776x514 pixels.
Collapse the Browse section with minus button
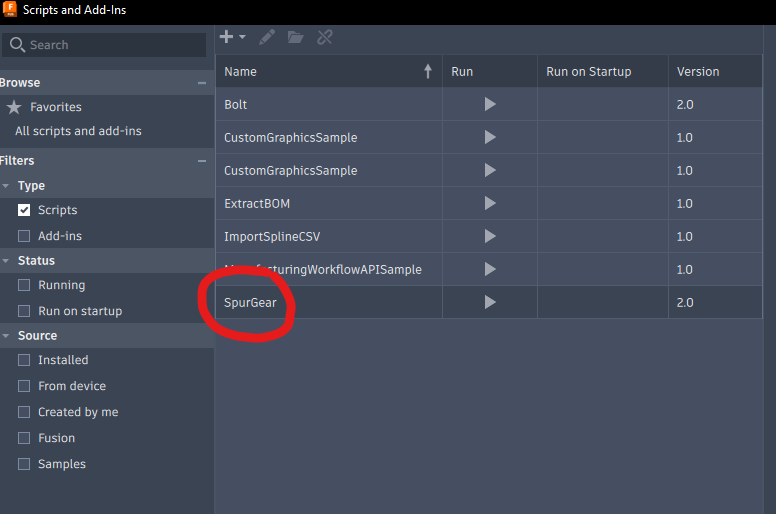[x=202, y=83]
